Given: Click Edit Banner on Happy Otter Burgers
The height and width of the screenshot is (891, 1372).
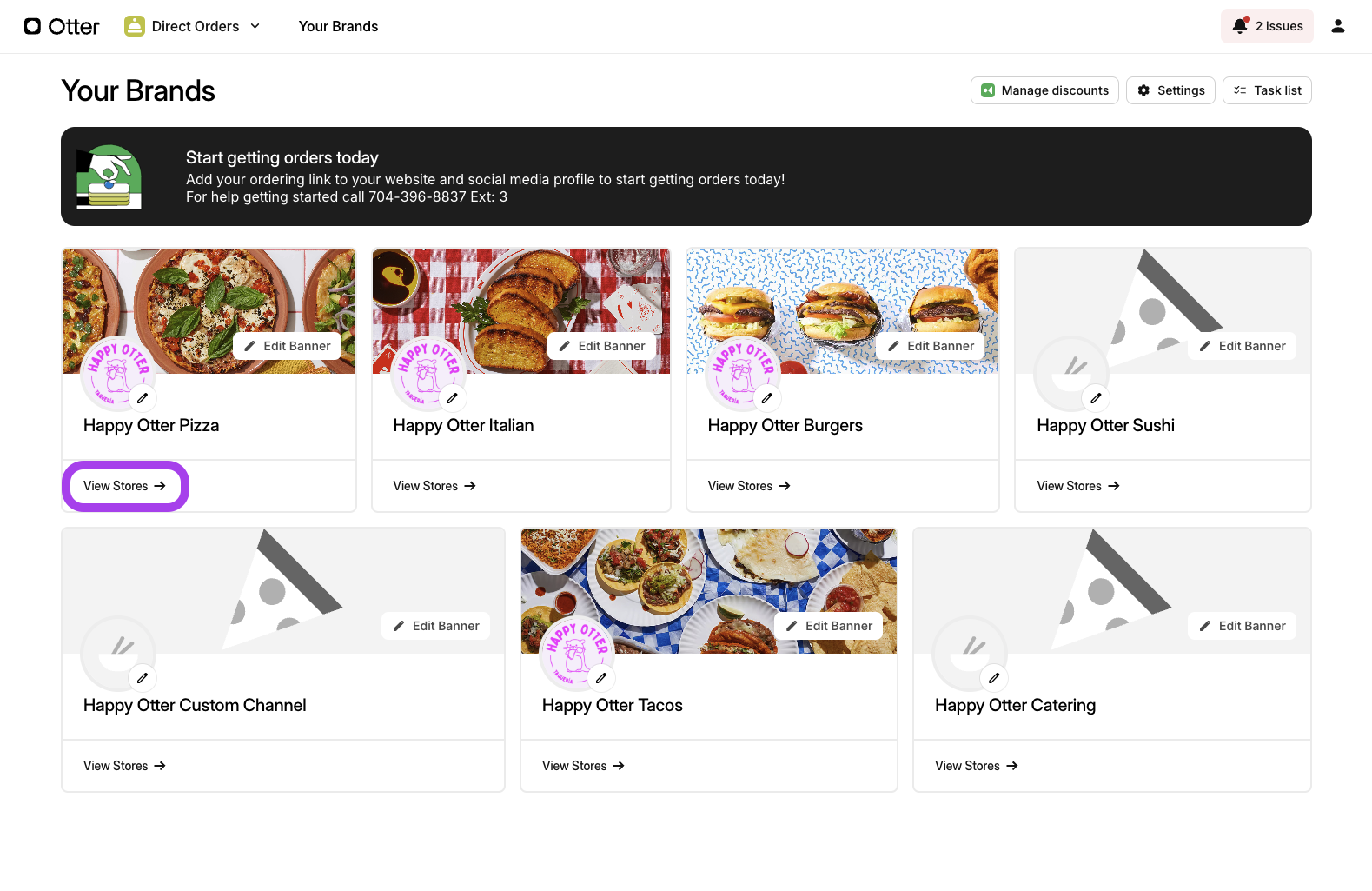Looking at the screenshot, I should pos(930,346).
